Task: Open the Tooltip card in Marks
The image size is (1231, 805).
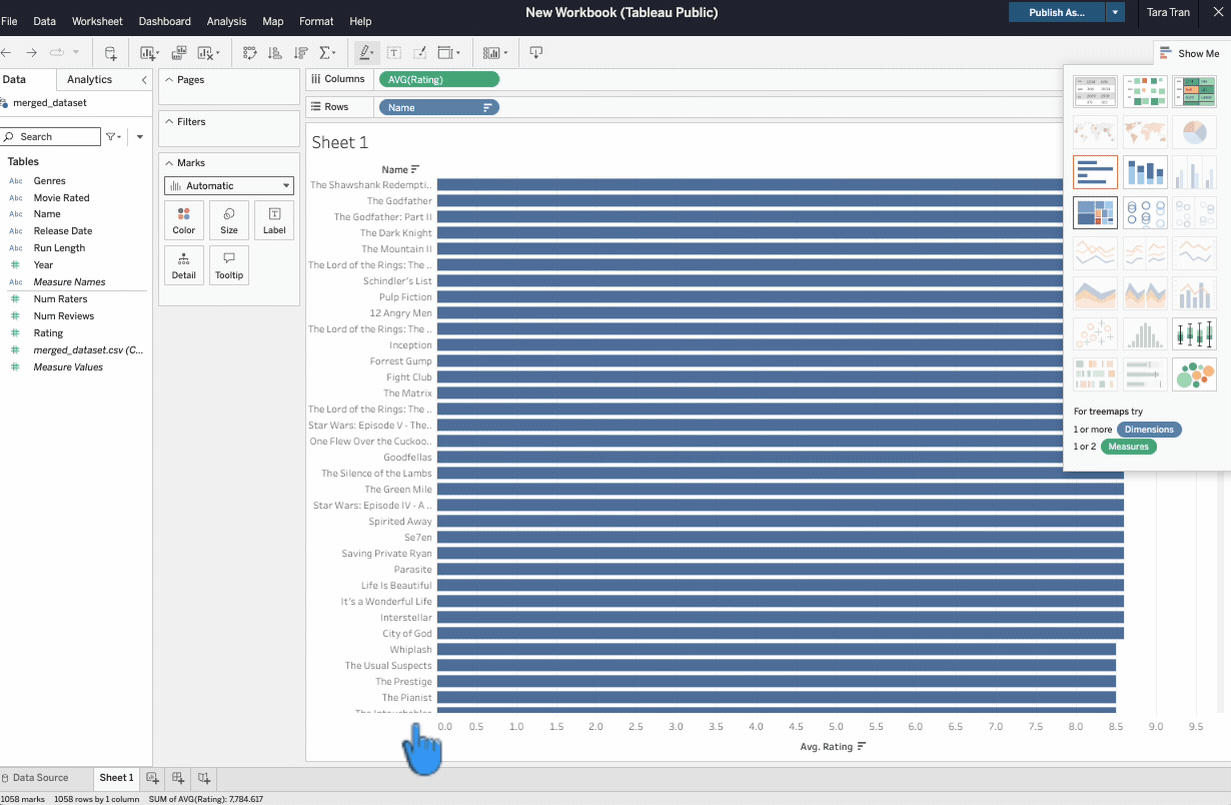Action: tap(229, 265)
